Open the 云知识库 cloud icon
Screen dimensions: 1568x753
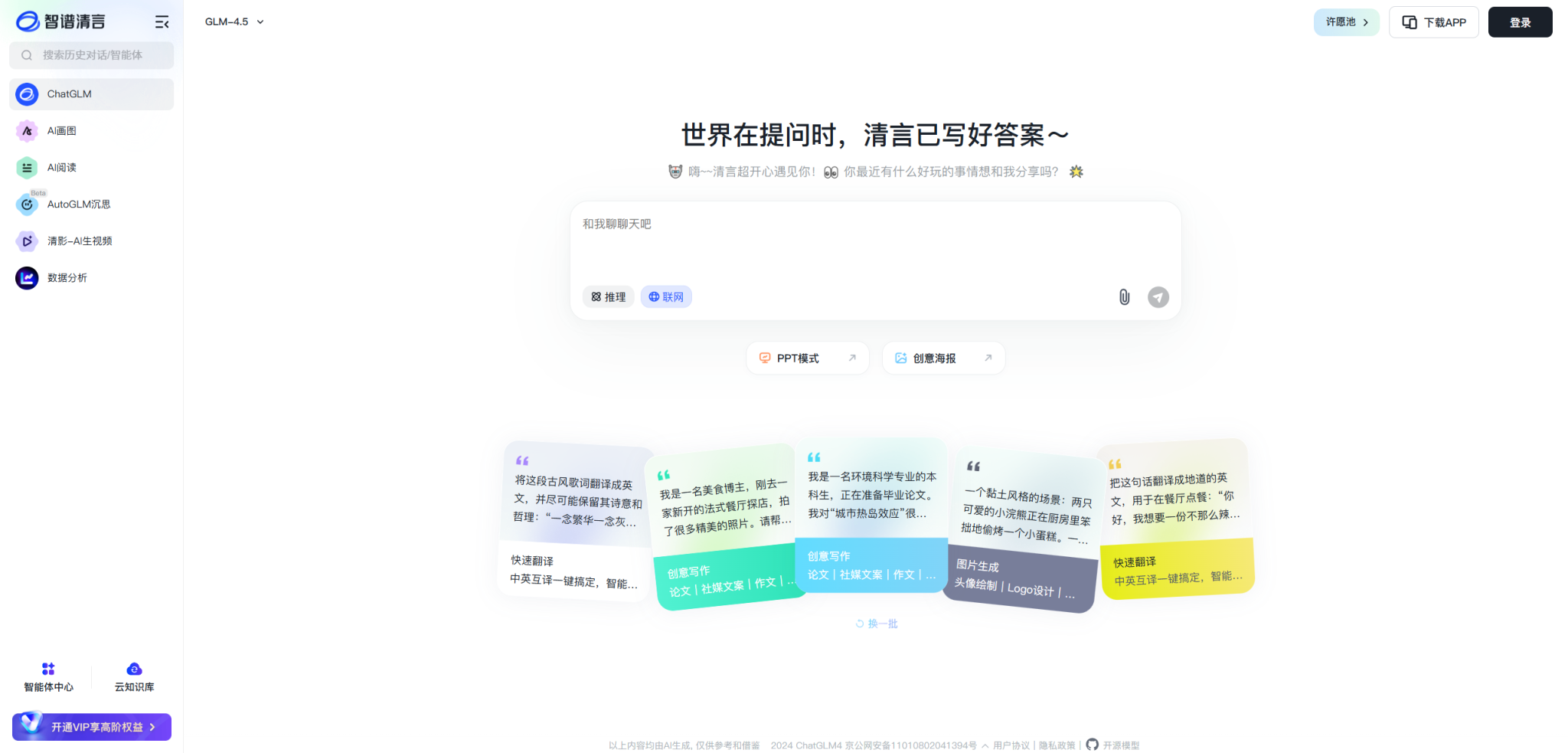(x=134, y=669)
